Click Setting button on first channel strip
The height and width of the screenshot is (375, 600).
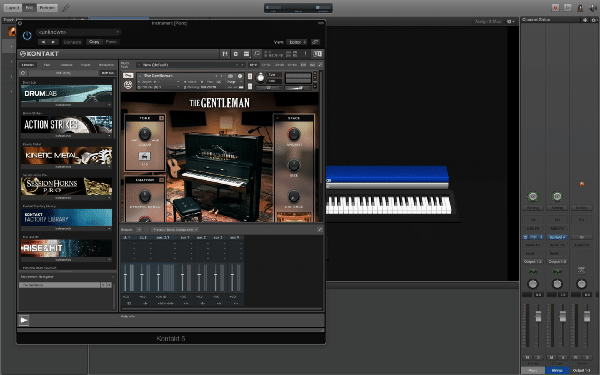[533, 208]
